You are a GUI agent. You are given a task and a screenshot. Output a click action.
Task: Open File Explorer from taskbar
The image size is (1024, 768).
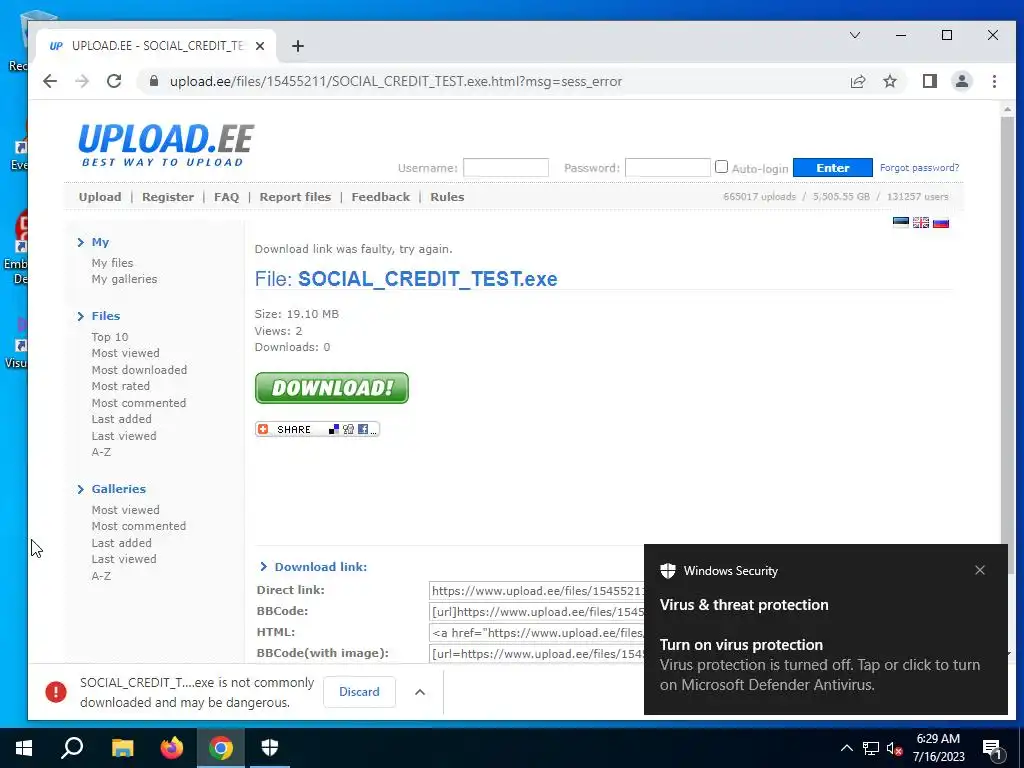point(122,748)
